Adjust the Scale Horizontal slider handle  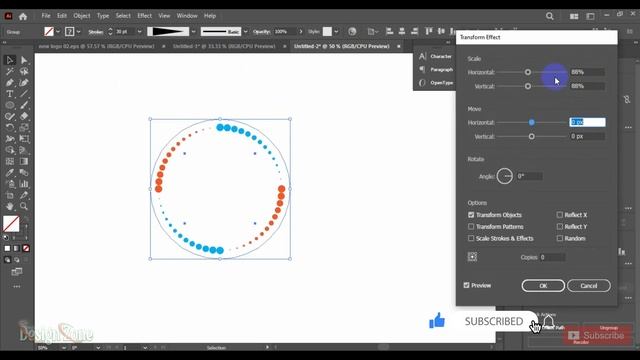coord(528,72)
